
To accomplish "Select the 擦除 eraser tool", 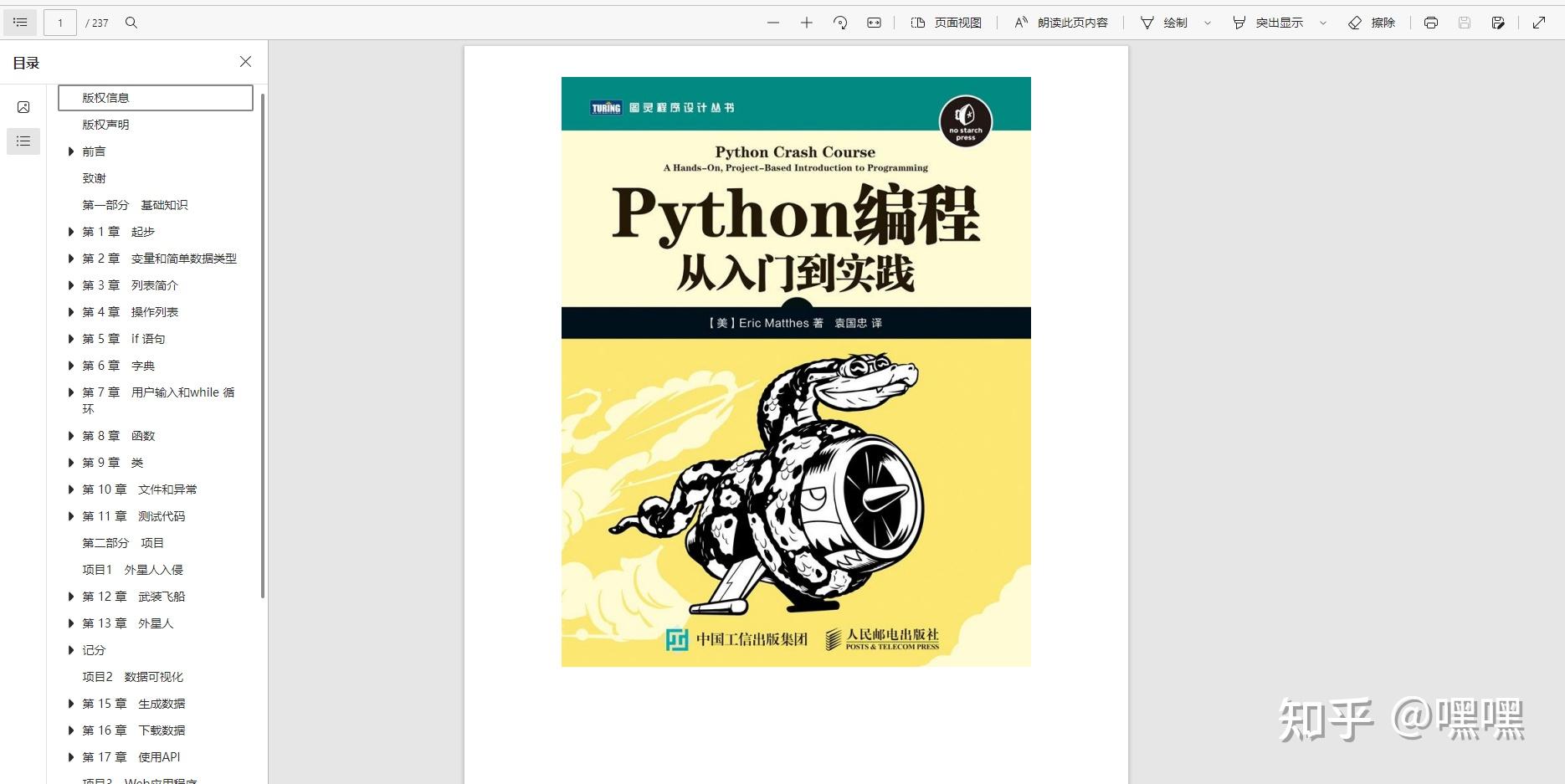I will pos(1372,23).
